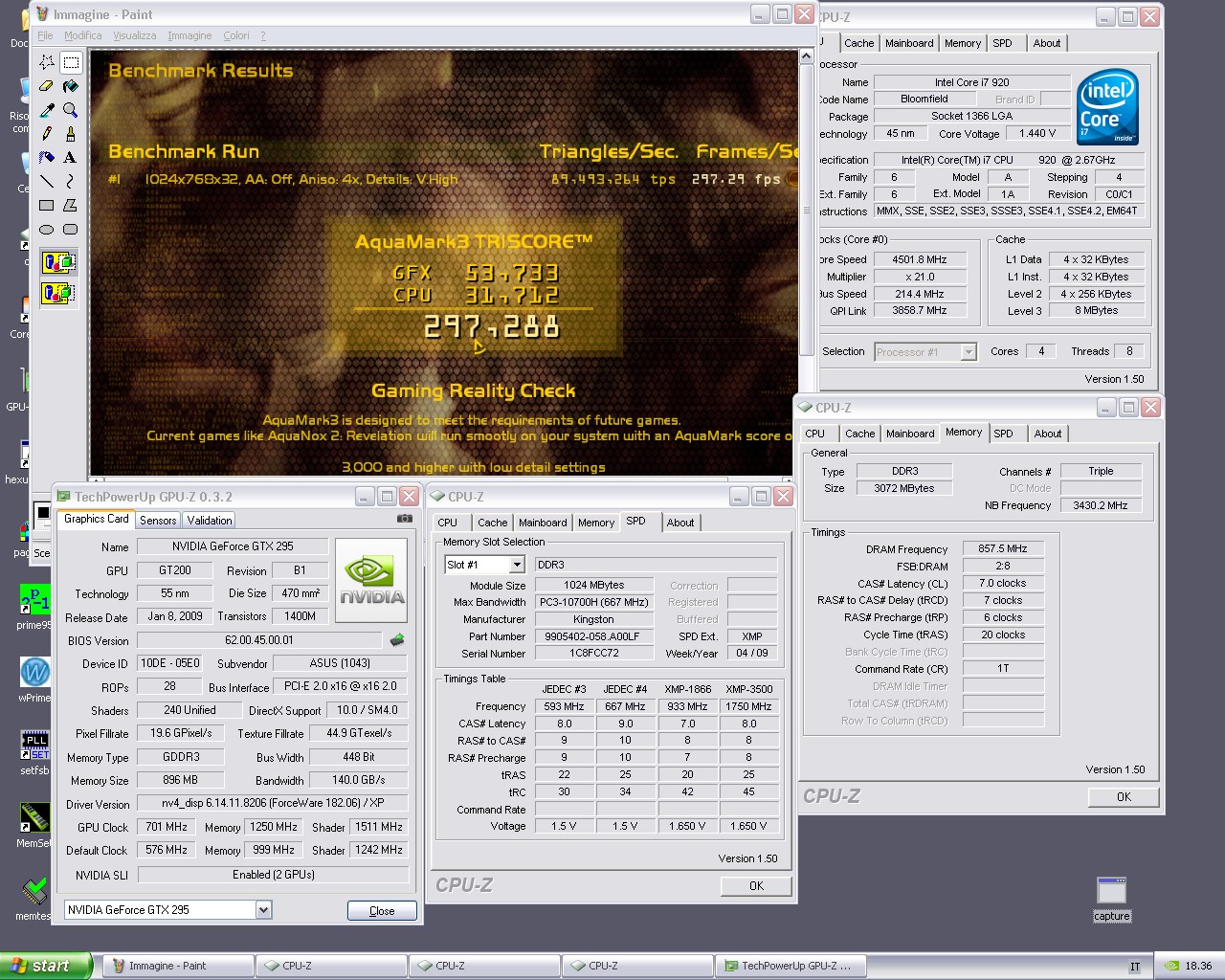1225x980 pixels.
Task: Open Mainboard tab in the SPD CPU-Z window
Action: click(x=543, y=523)
